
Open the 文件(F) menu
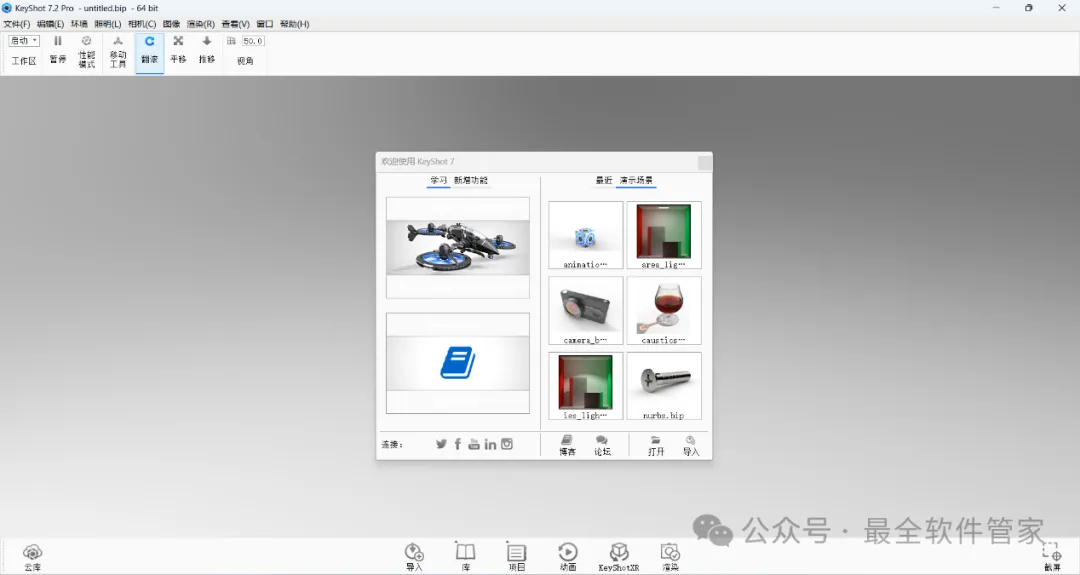[17, 24]
